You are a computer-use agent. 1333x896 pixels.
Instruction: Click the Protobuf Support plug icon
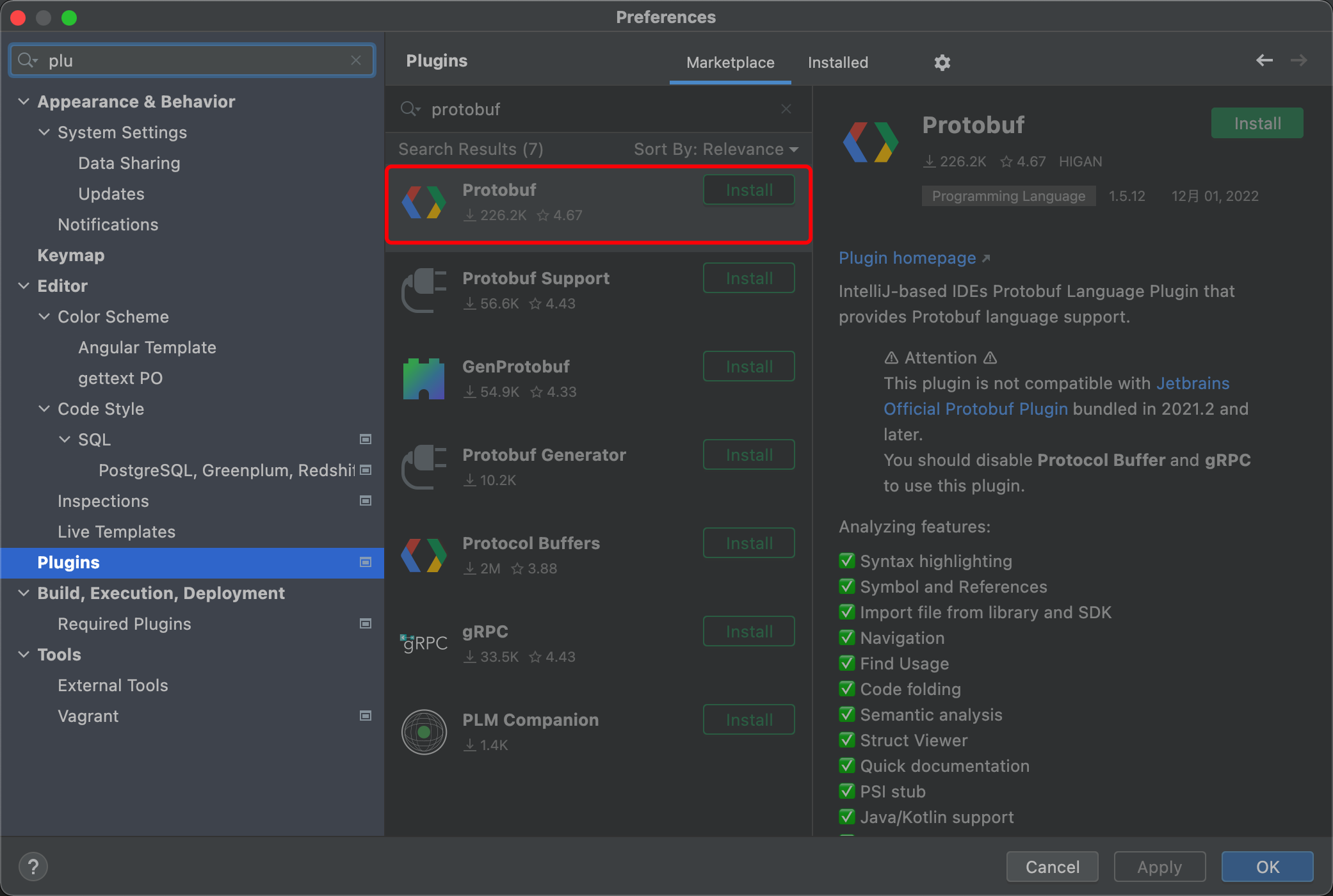click(x=423, y=291)
